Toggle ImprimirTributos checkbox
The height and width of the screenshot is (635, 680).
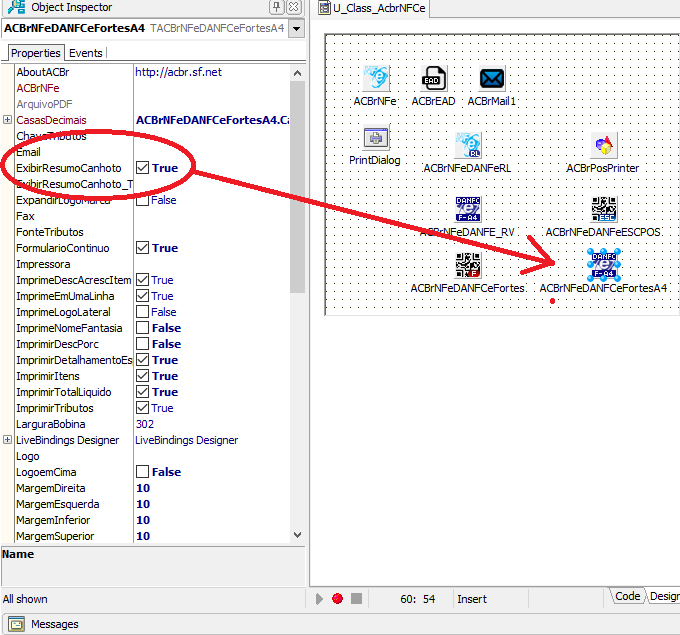142,408
